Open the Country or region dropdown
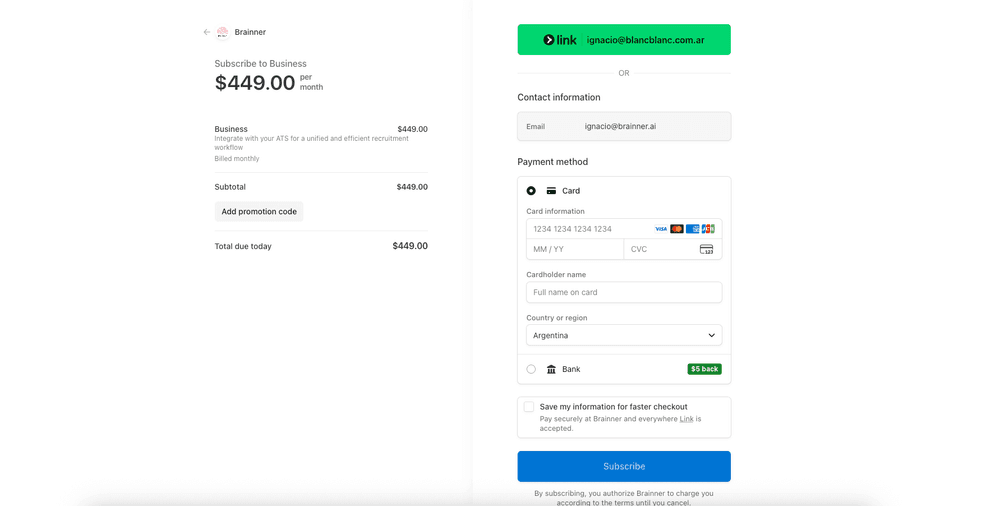Screen dimensions: 1000x506 (x=624, y=336)
